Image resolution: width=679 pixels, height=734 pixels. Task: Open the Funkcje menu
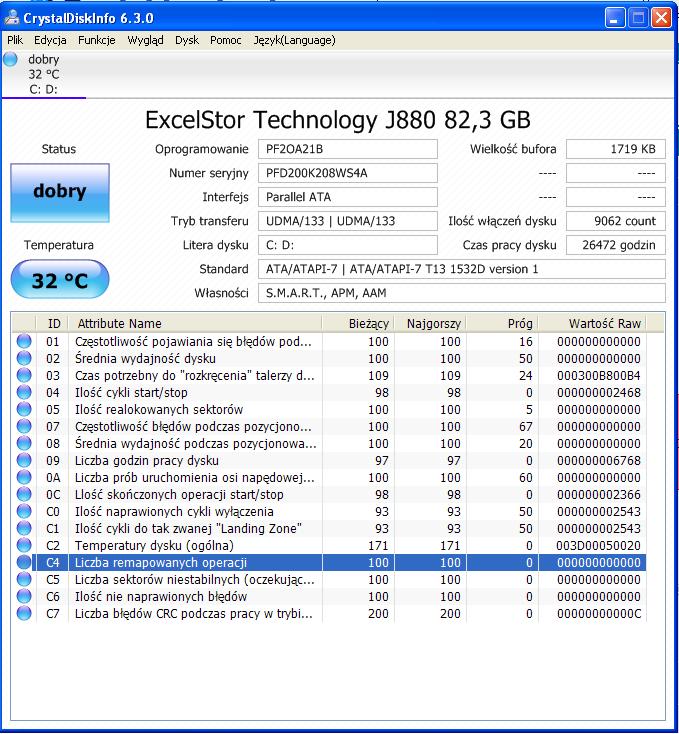point(96,40)
